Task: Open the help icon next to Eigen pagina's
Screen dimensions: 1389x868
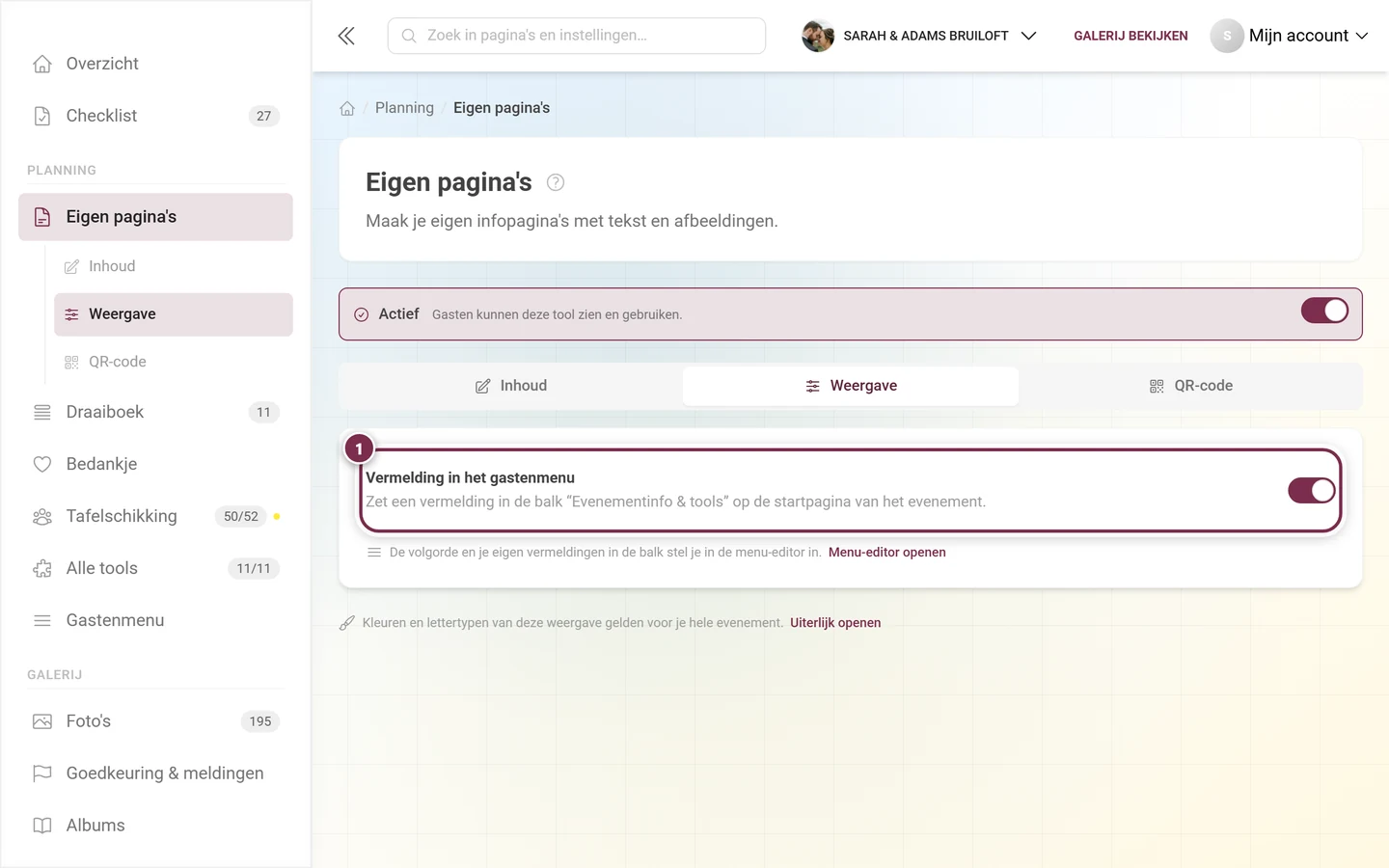Action: pyautogui.click(x=556, y=182)
